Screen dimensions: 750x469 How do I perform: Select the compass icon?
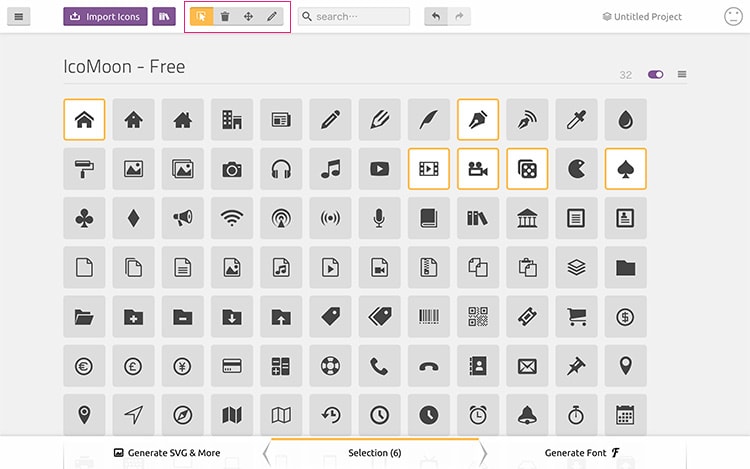tap(183, 415)
